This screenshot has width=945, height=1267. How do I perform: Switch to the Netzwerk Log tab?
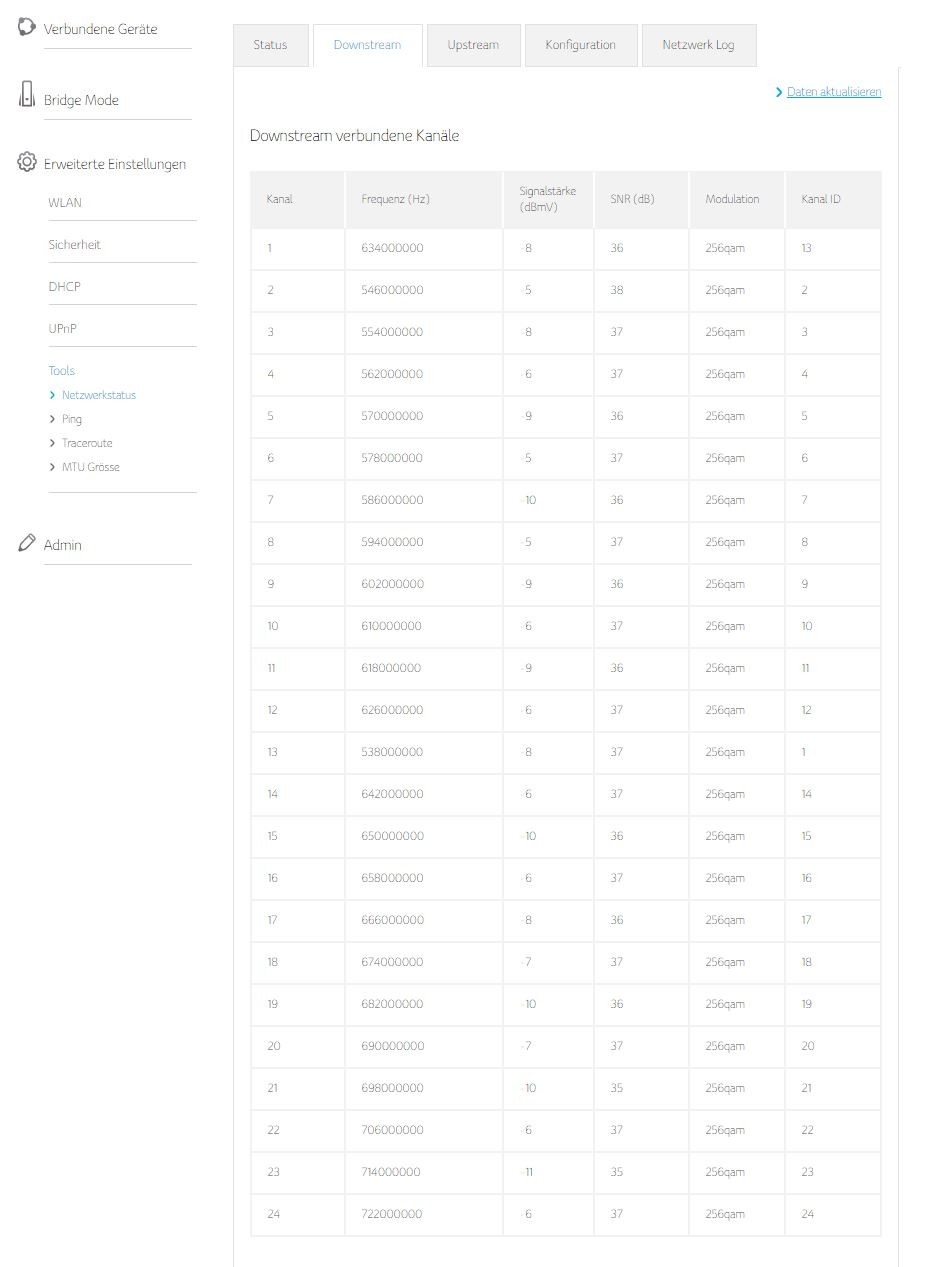(x=698, y=45)
